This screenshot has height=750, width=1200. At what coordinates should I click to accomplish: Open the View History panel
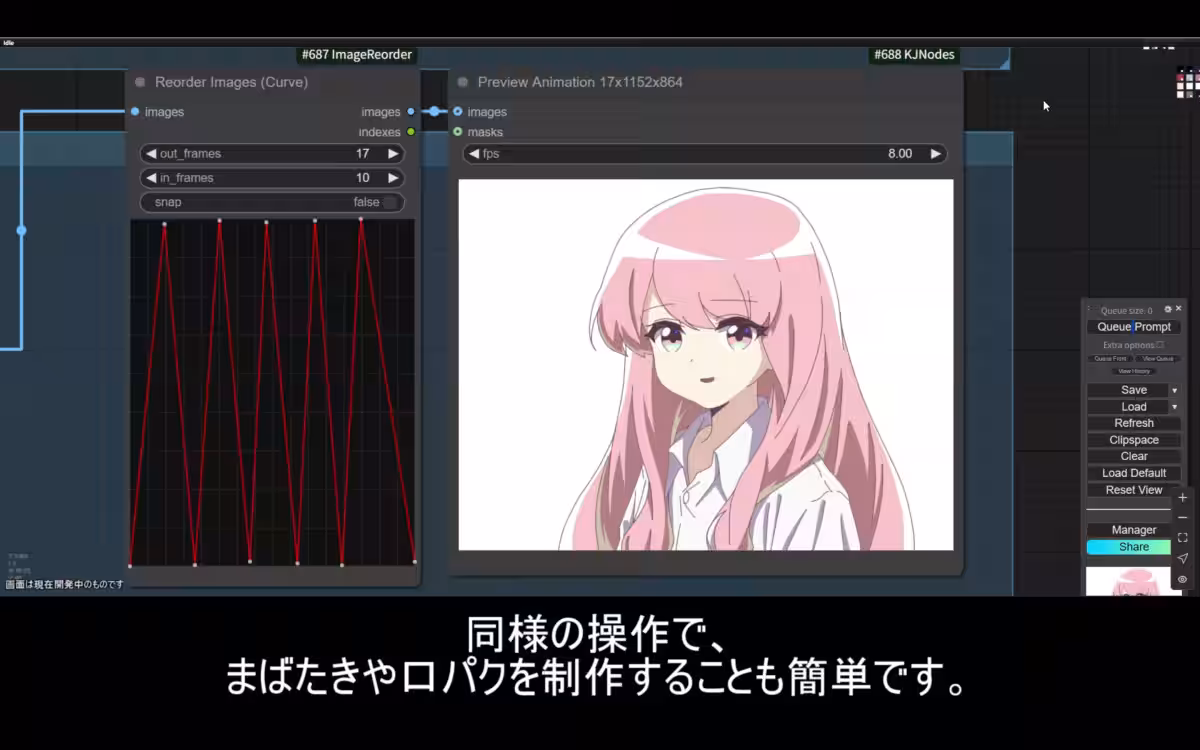coord(1132,371)
